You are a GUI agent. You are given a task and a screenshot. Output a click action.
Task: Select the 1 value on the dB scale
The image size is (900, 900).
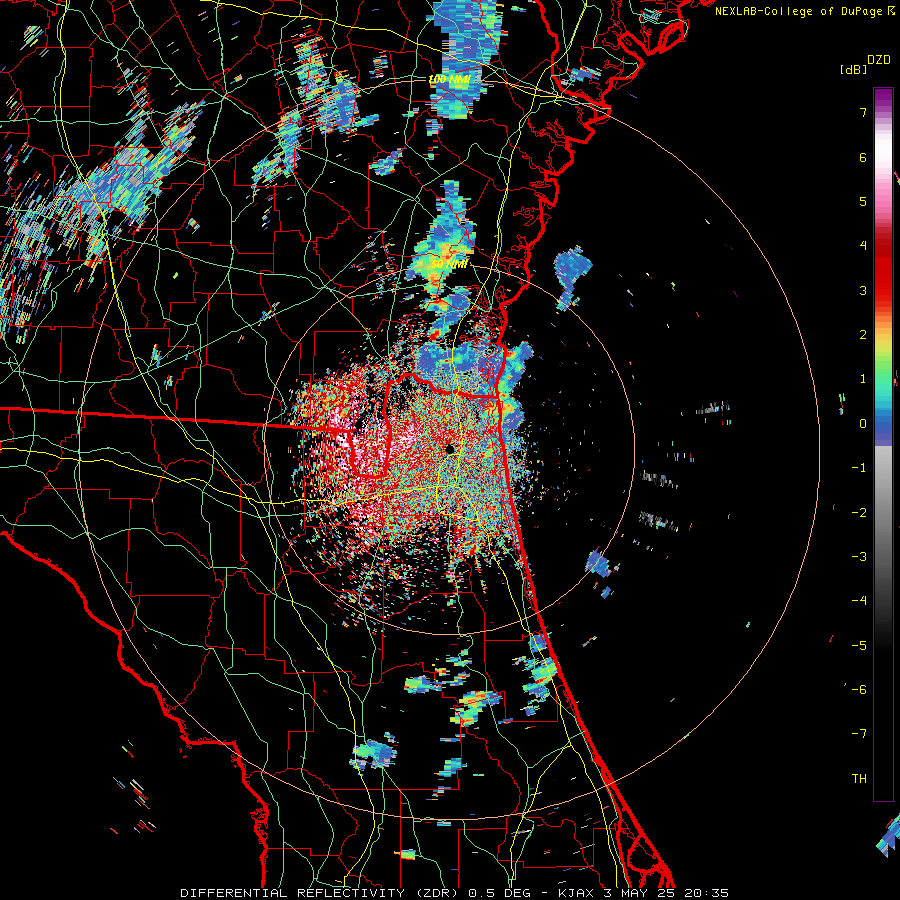click(x=863, y=379)
